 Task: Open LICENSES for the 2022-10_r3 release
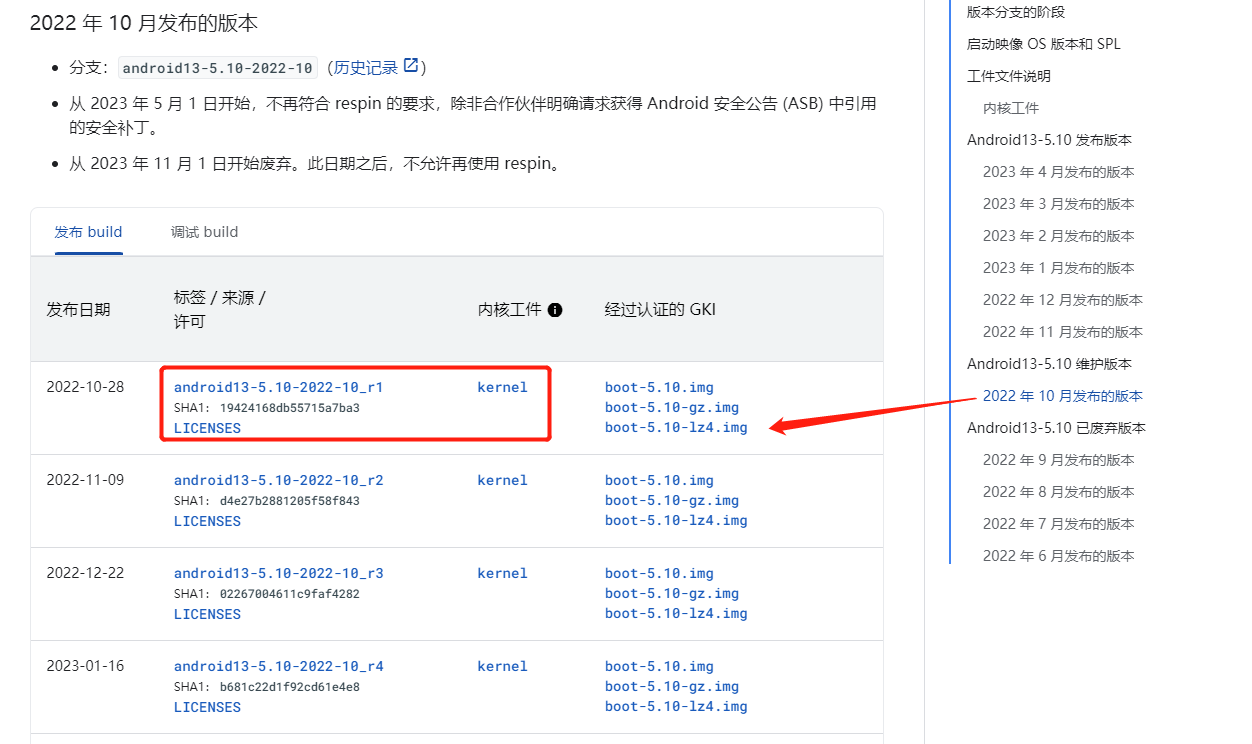pos(207,614)
